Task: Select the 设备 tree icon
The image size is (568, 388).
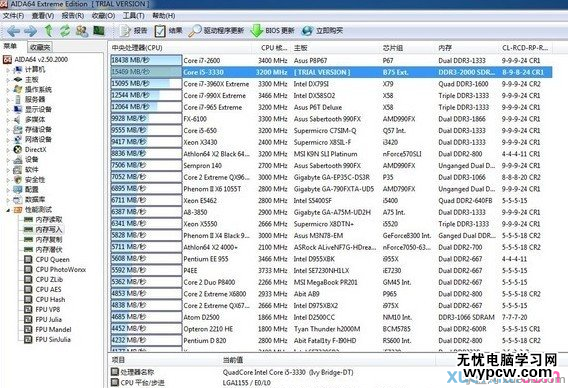Action: tap(17, 159)
